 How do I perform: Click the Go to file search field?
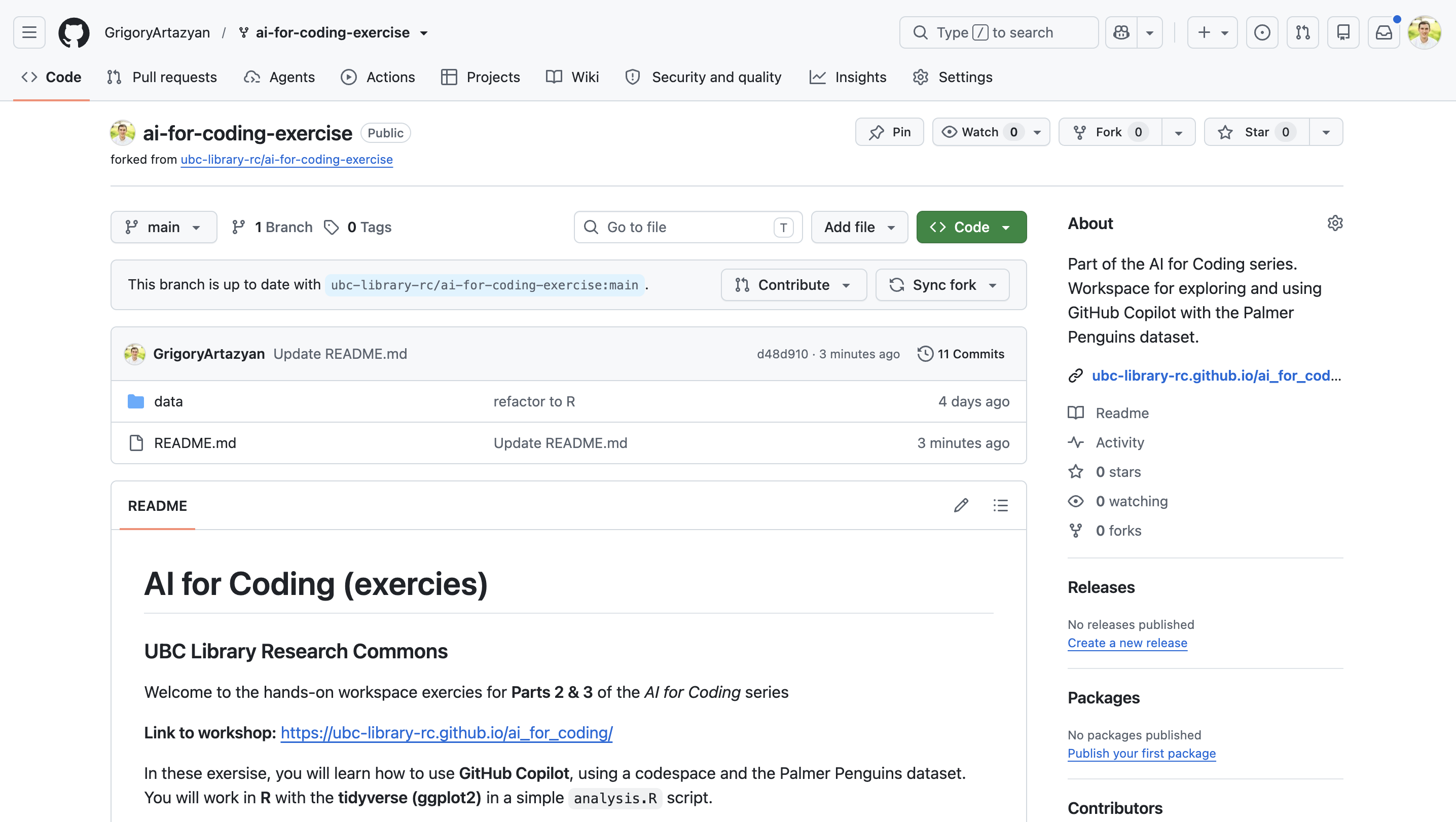click(688, 227)
